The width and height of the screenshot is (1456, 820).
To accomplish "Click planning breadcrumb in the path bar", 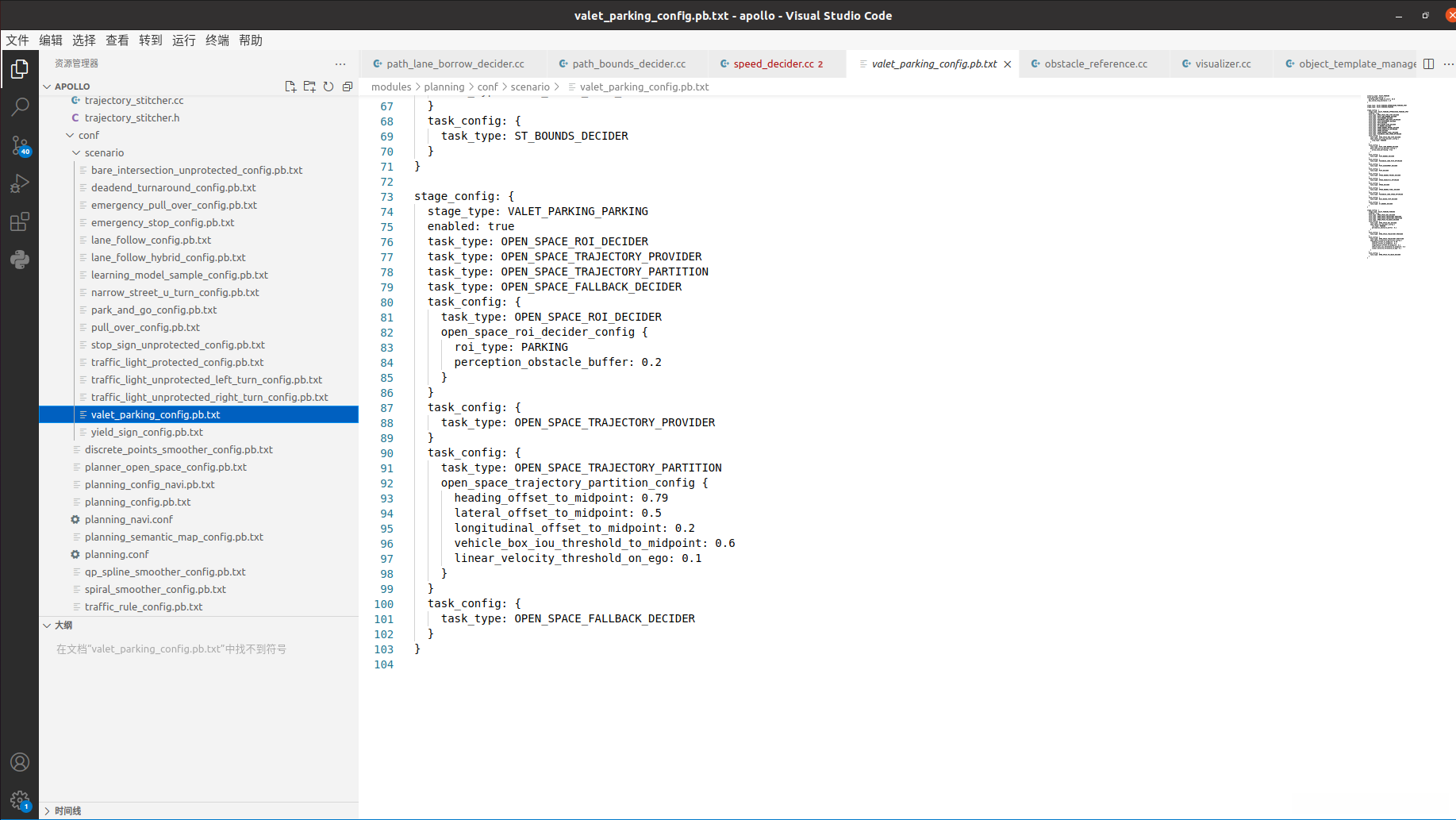I will coord(444,87).
